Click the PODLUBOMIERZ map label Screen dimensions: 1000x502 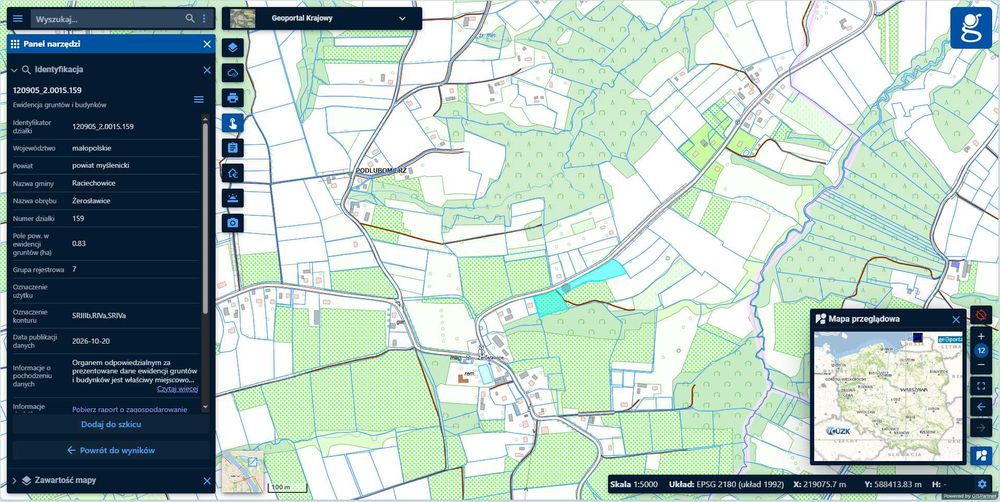(381, 171)
